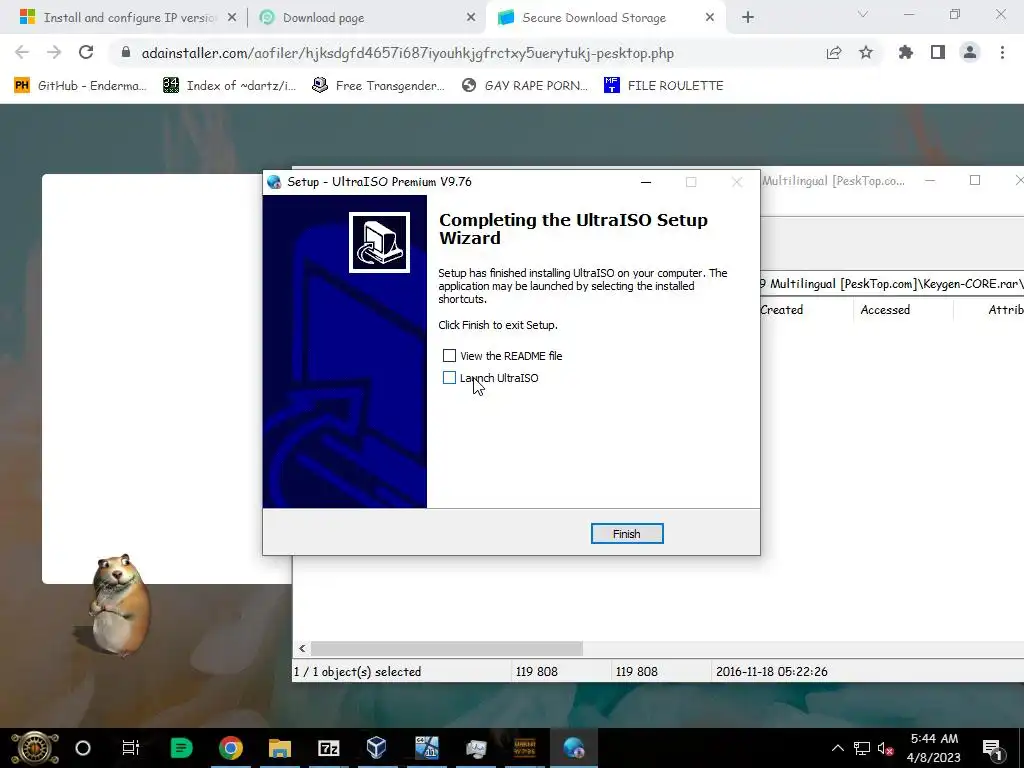Open File Explorer from the taskbar
This screenshot has height=768, width=1024.
tap(280, 748)
